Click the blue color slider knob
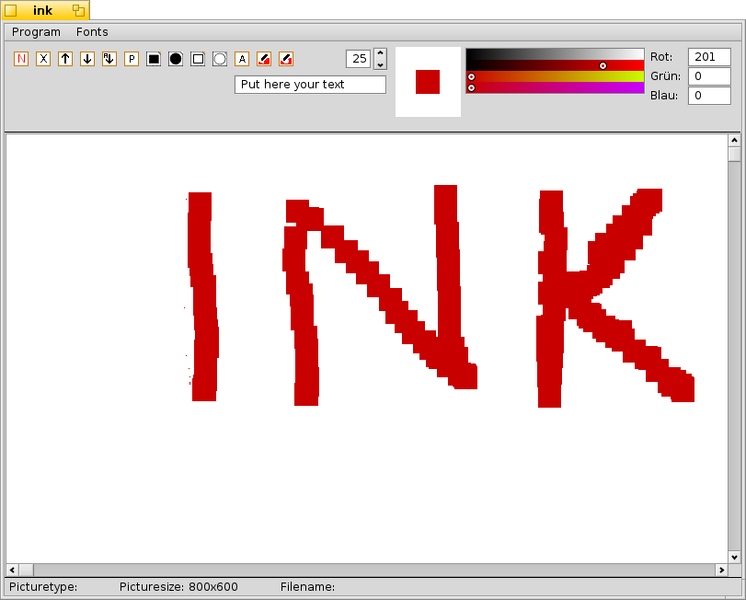The width and height of the screenshot is (746, 600). click(x=471, y=88)
